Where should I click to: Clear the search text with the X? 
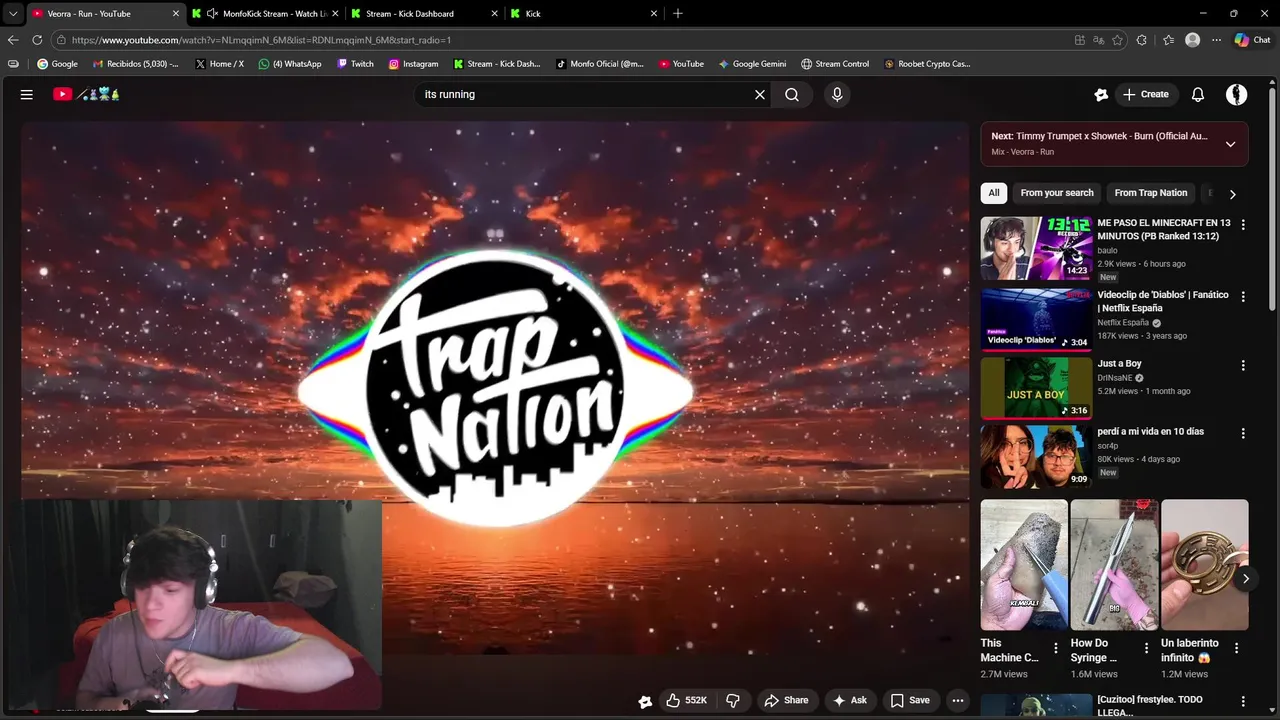760,94
